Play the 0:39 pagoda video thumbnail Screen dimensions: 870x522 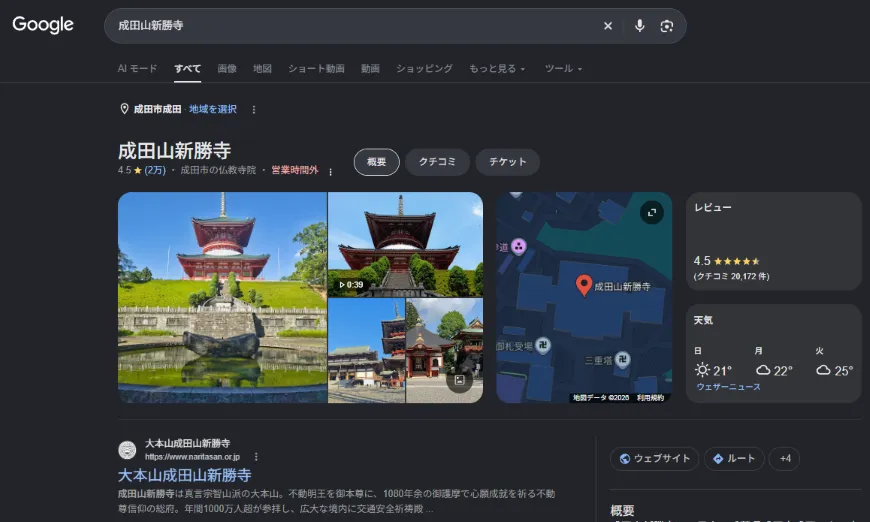(x=406, y=244)
